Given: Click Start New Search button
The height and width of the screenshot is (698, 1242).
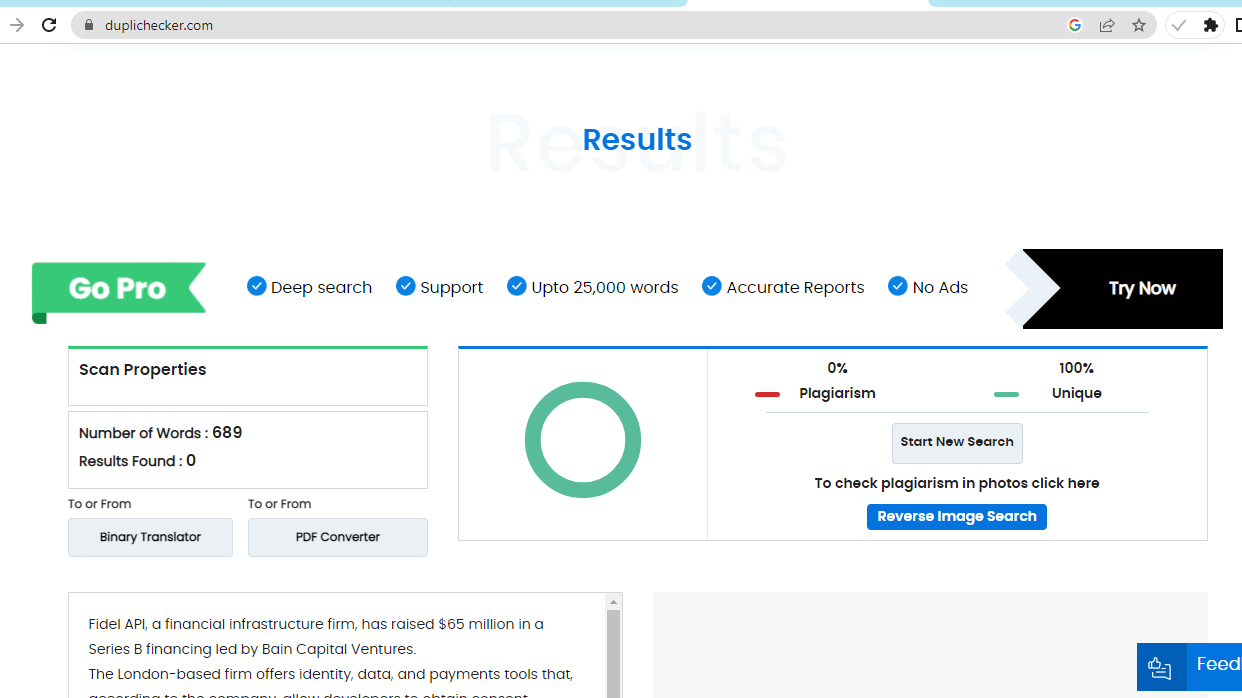Looking at the screenshot, I should coord(957,443).
